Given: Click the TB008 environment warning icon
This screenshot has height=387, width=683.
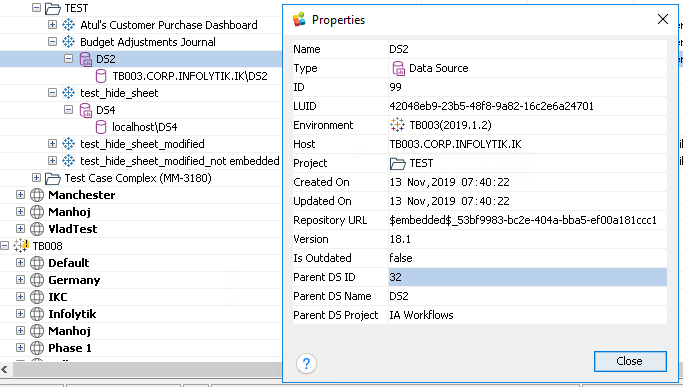Looking at the screenshot, I should point(20,245).
